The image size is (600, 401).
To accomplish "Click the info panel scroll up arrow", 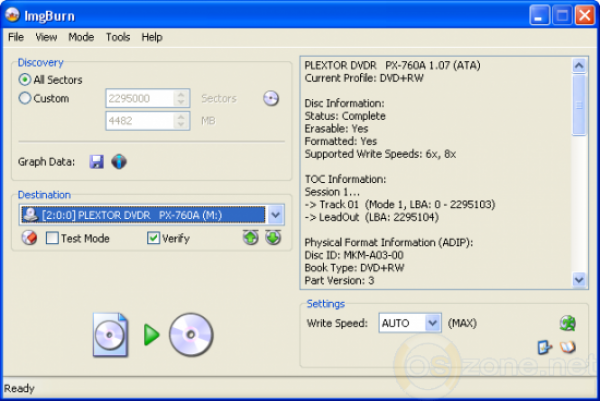I will click(579, 66).
